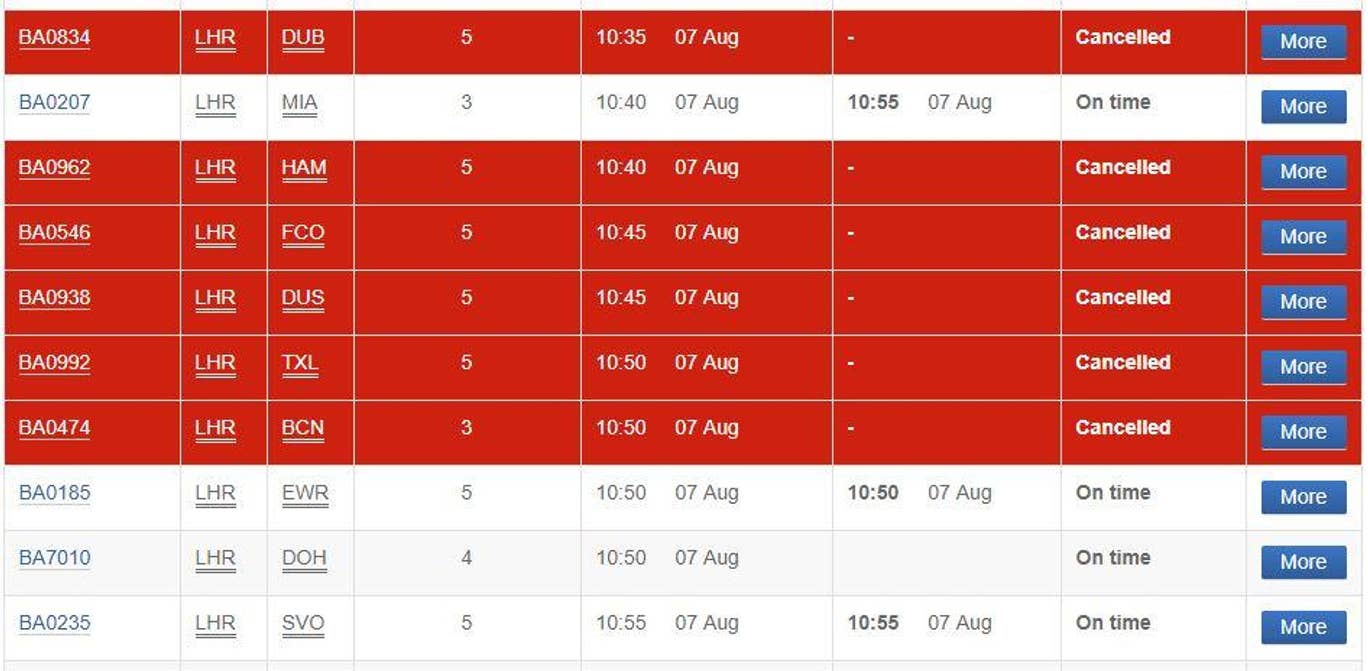This screenshot has width=1368, height=671.
Task: Click More on BA0474 Barcelona row
Action: coord(1302,432)
